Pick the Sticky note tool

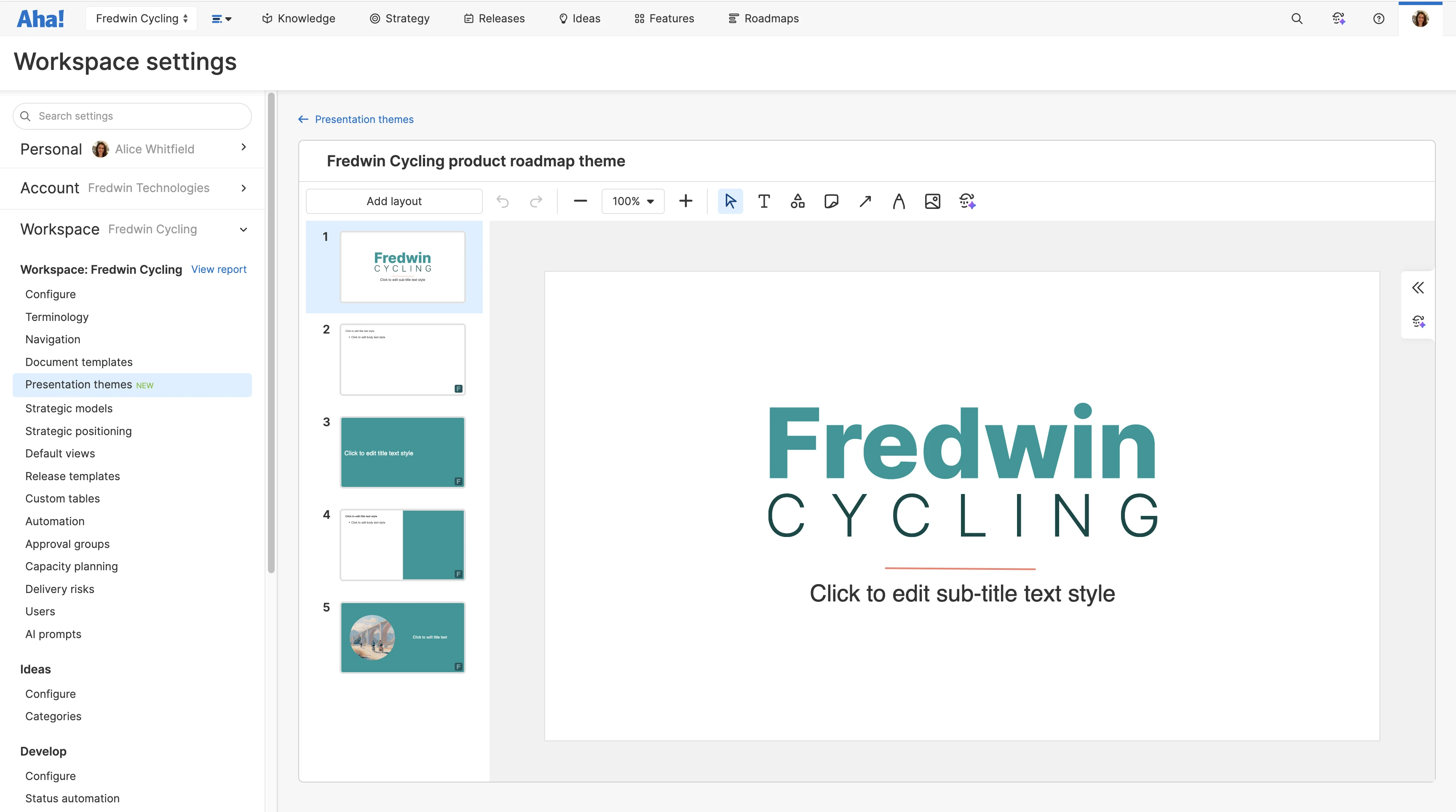[831, 200]
